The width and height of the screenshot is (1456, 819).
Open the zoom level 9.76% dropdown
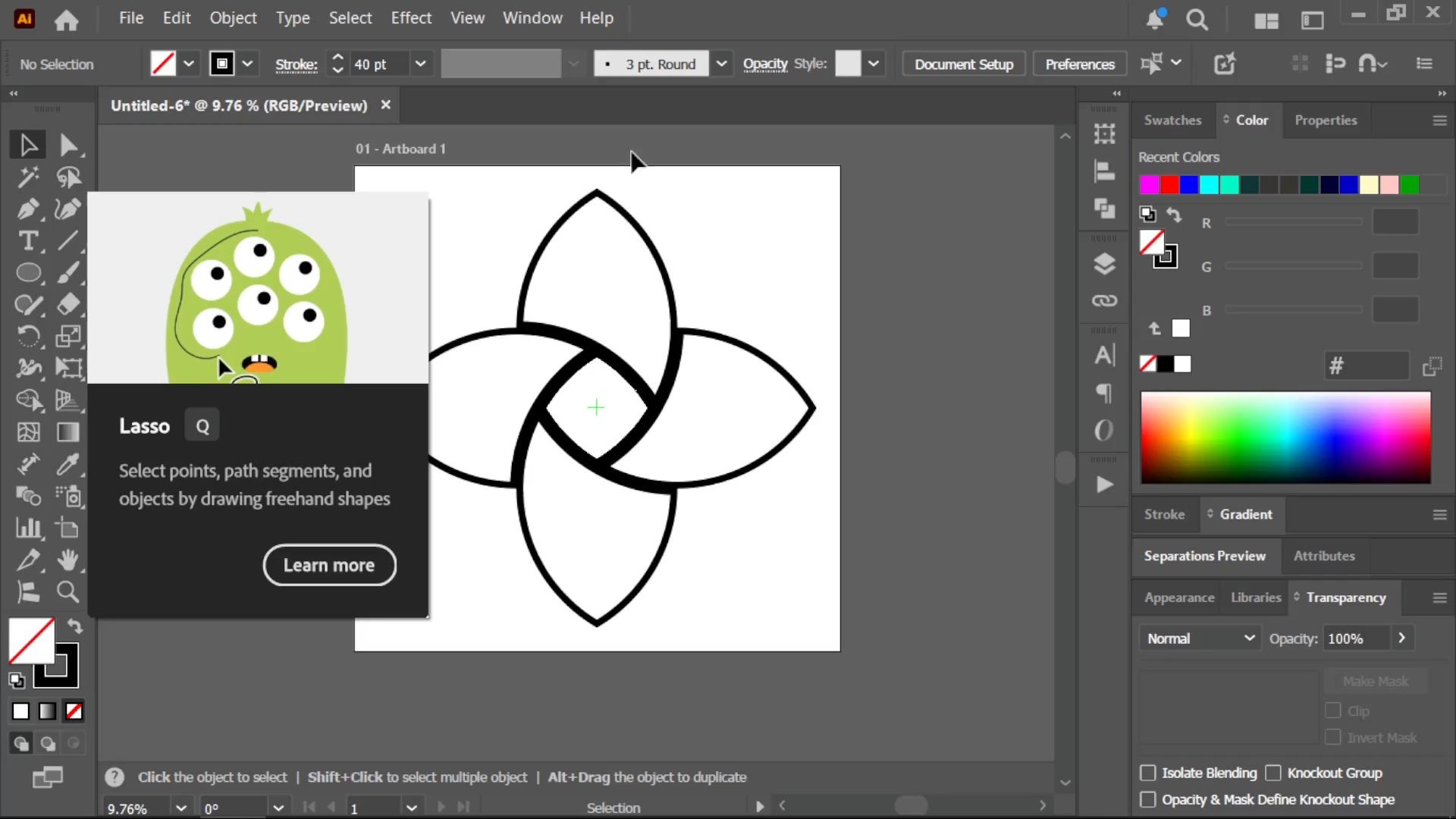coord(180,808)
